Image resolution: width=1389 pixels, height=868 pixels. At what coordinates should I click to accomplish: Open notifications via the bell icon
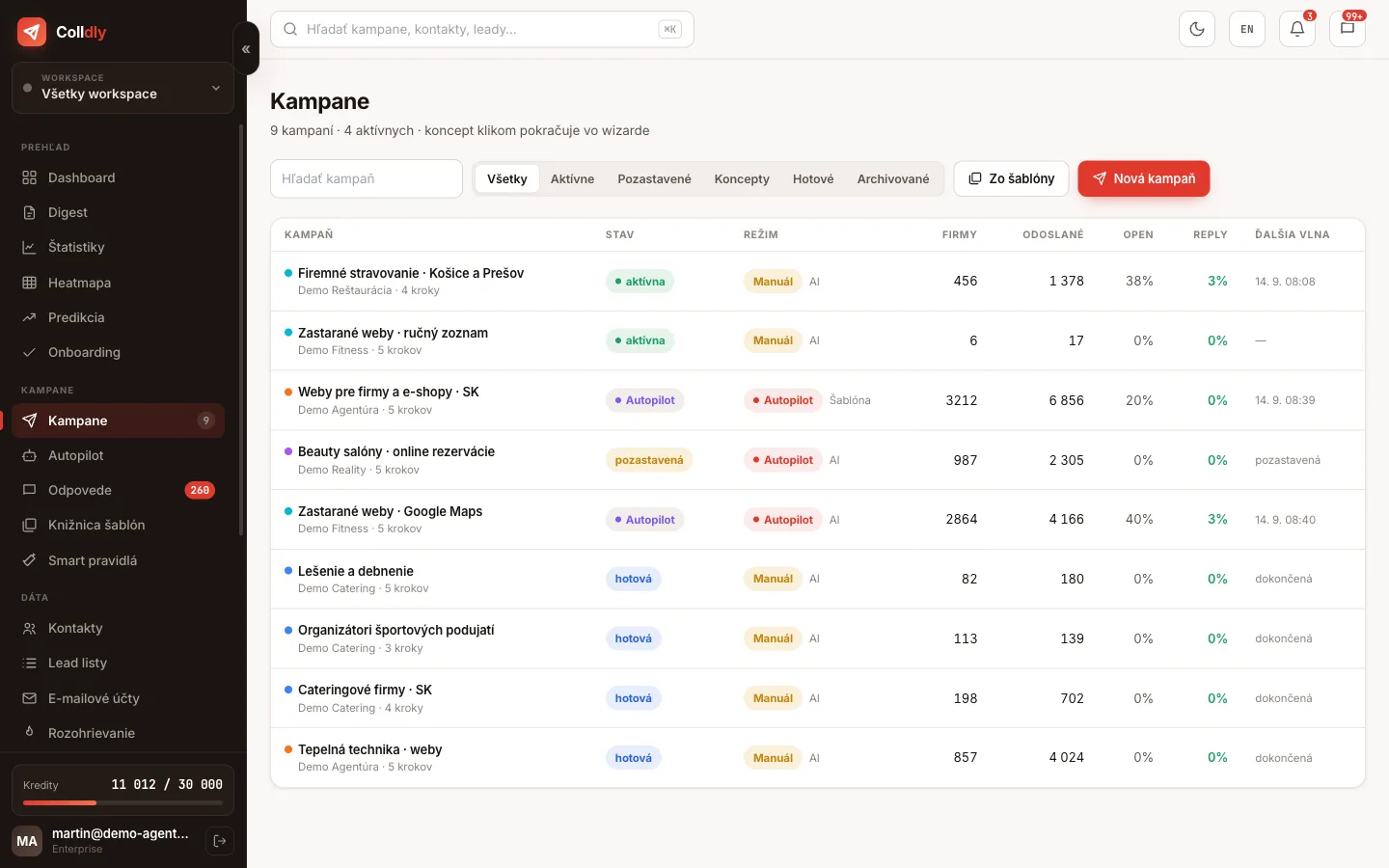[1297, 29]
